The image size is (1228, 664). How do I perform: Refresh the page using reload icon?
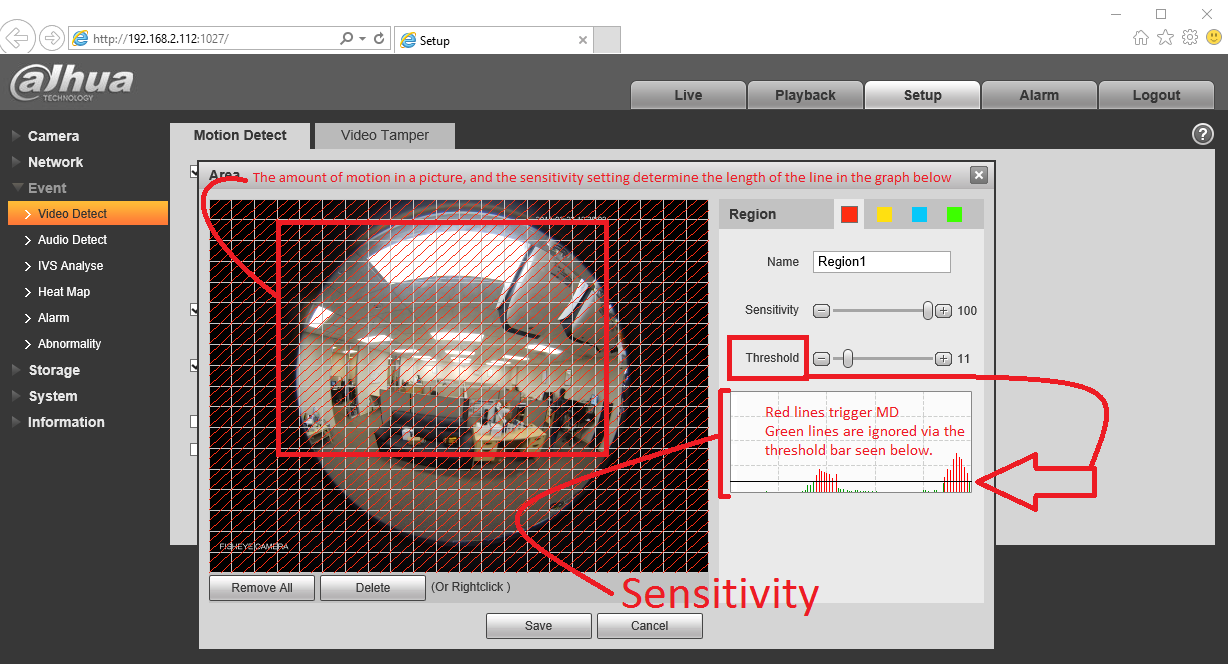[379, 39]
